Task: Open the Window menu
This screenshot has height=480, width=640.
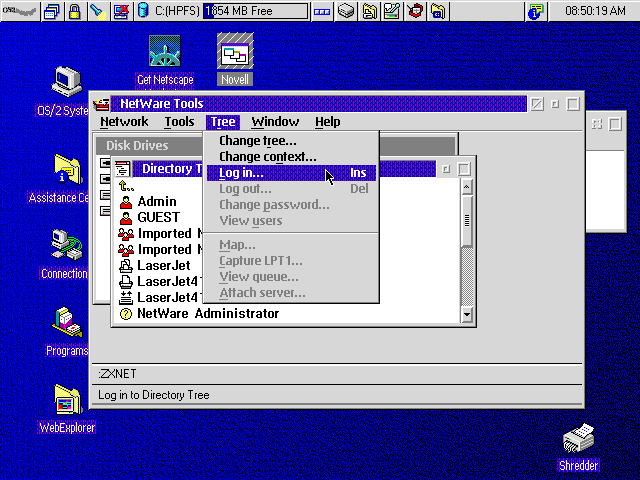Action: click(x=275, y=122)
